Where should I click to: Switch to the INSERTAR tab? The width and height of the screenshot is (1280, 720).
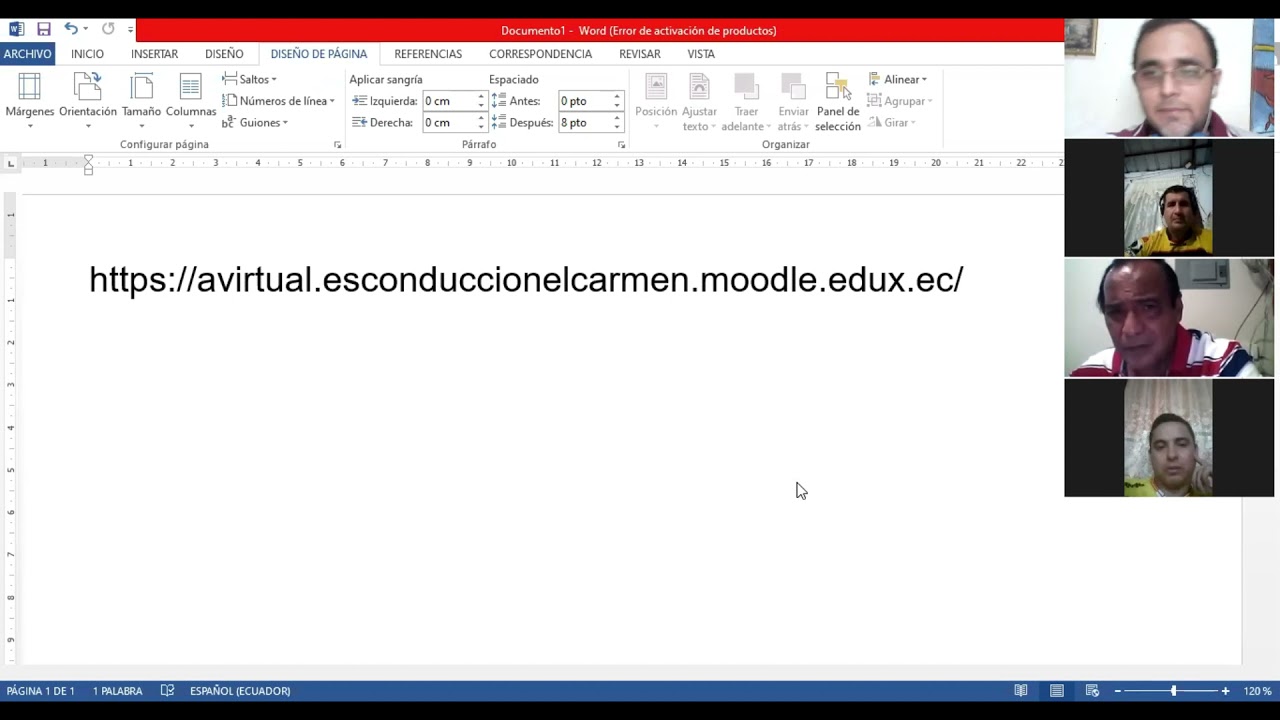pos(154,54)
